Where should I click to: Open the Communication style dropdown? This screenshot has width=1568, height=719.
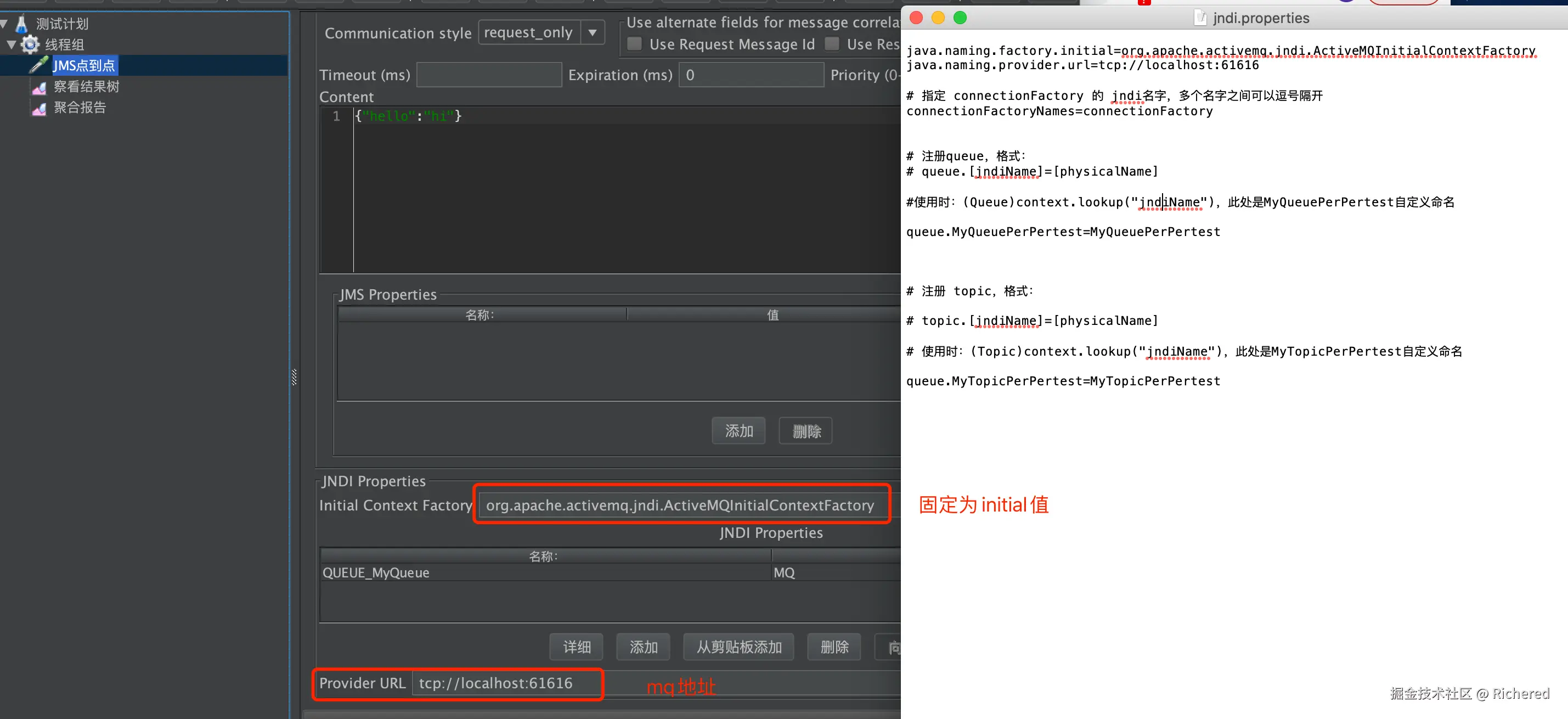click(591, 33)
